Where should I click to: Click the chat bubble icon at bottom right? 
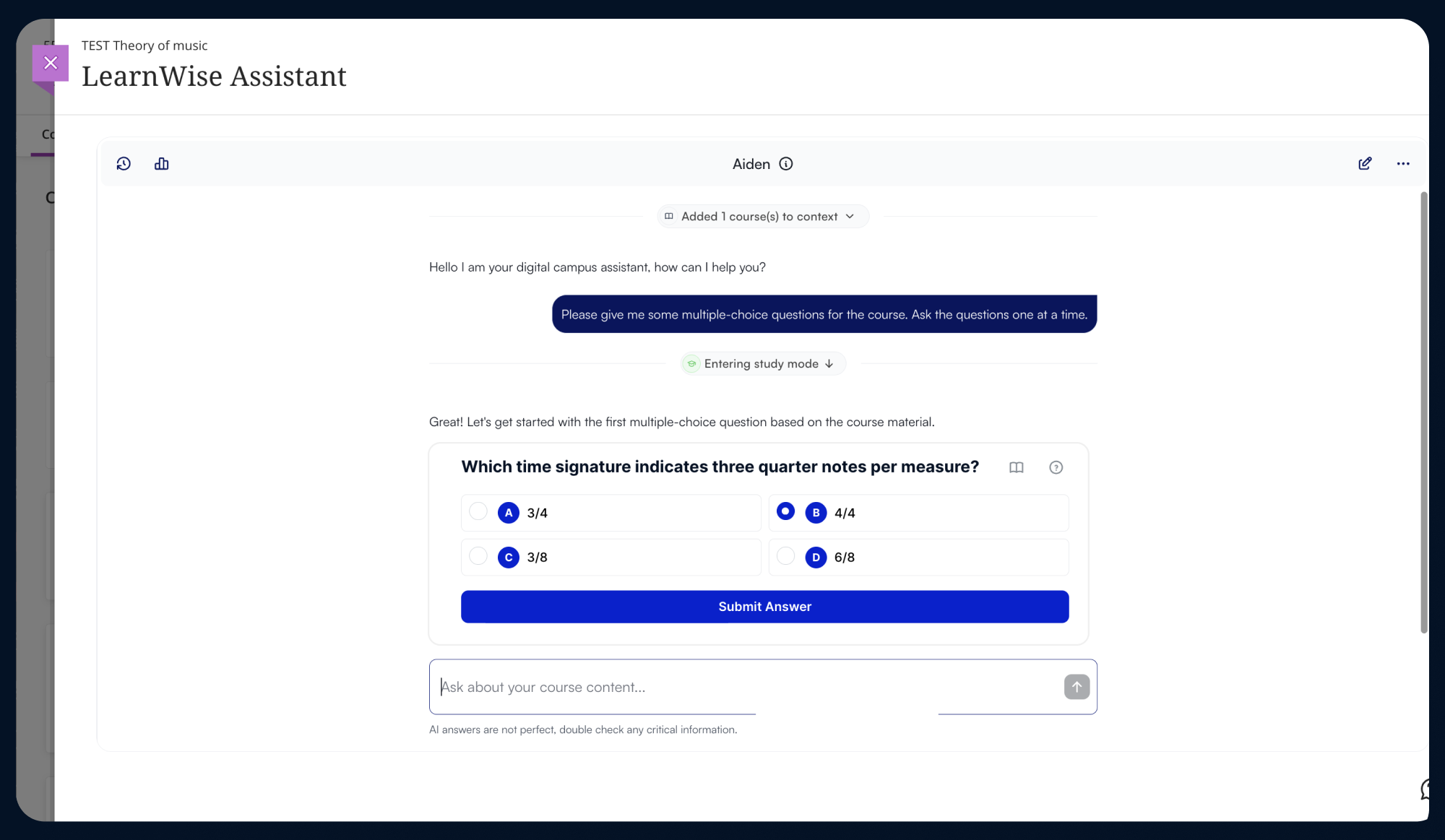click(x=1426, y=789)
